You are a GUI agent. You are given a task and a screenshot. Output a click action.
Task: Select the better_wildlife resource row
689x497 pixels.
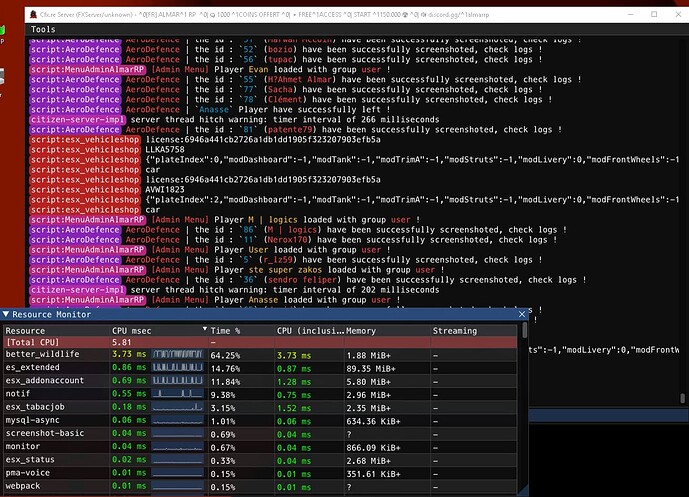[261, 355]
